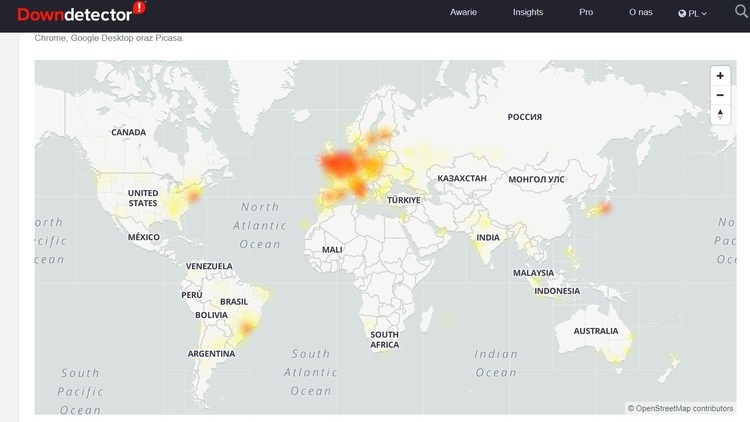Screen dimensions: 750x422
Task: Click the outage hotspot on US east coast
Action: [194, 195]
